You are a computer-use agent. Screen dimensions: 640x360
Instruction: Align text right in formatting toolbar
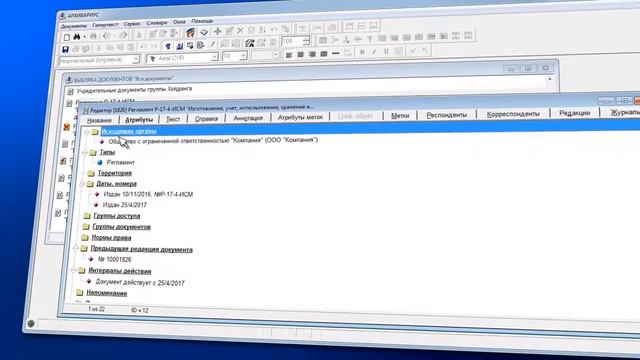click(x=312, y=54)
